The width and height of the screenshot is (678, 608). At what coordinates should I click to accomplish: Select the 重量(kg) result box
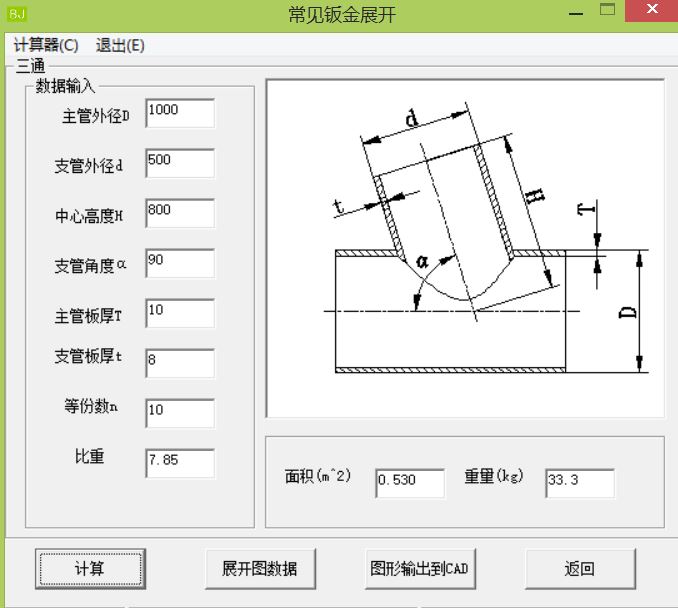tap(580, 483)
